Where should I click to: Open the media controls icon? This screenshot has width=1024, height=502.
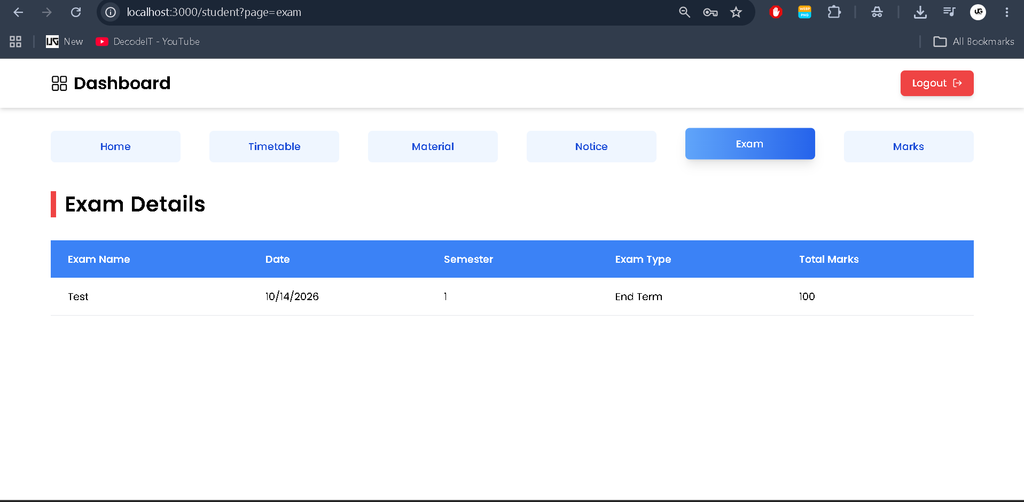point(950,12)
